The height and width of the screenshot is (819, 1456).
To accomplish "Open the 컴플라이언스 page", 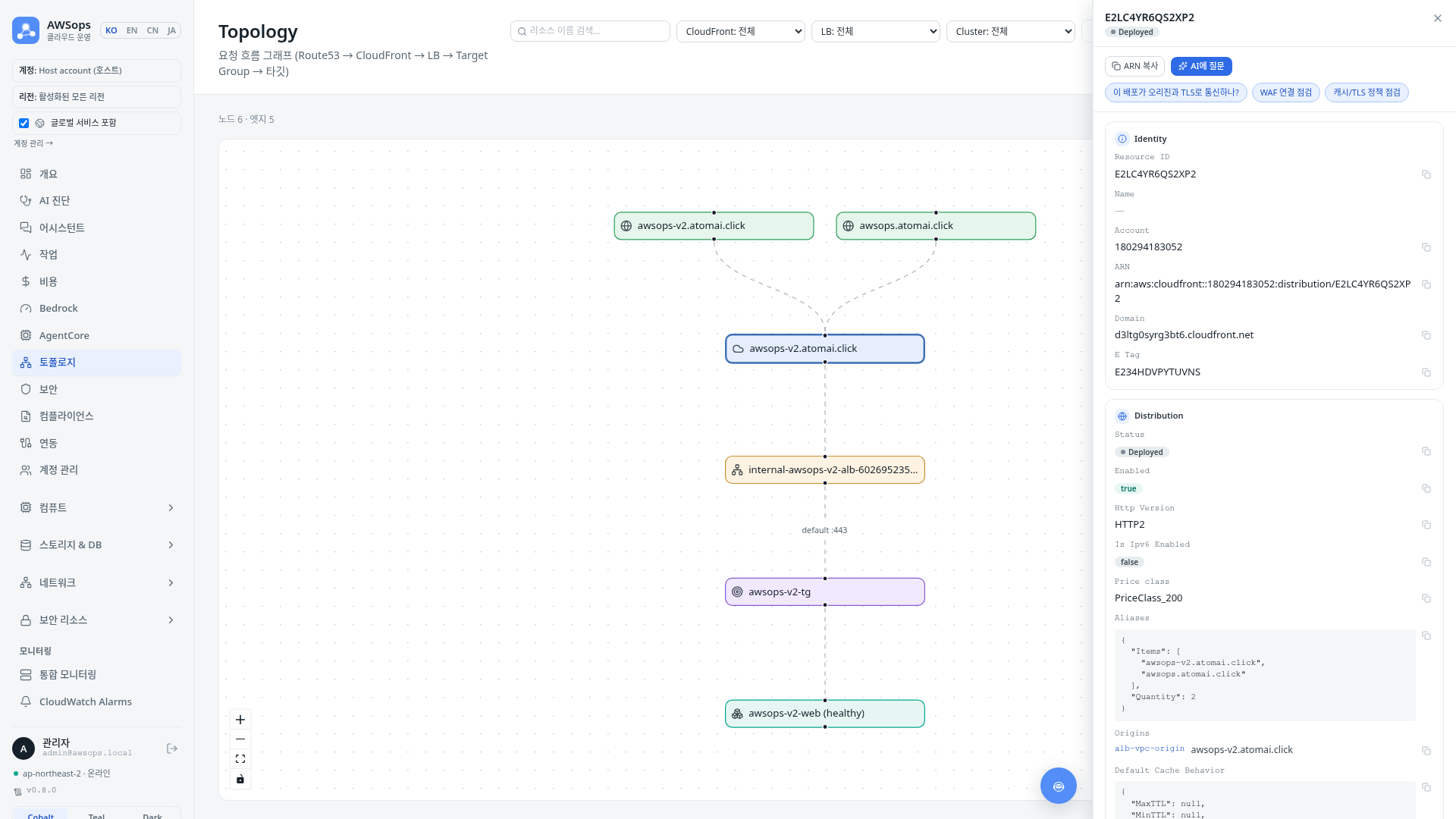I will point(97,416).
